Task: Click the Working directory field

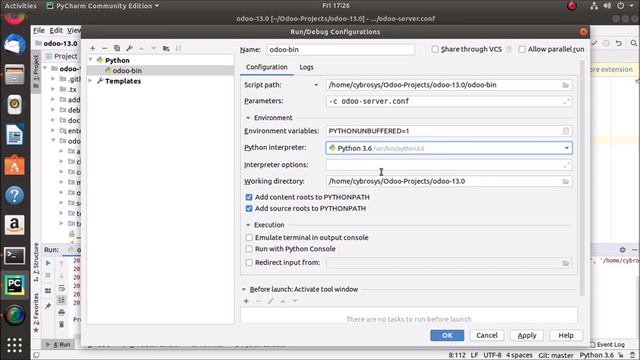Action: pos(449,181)
